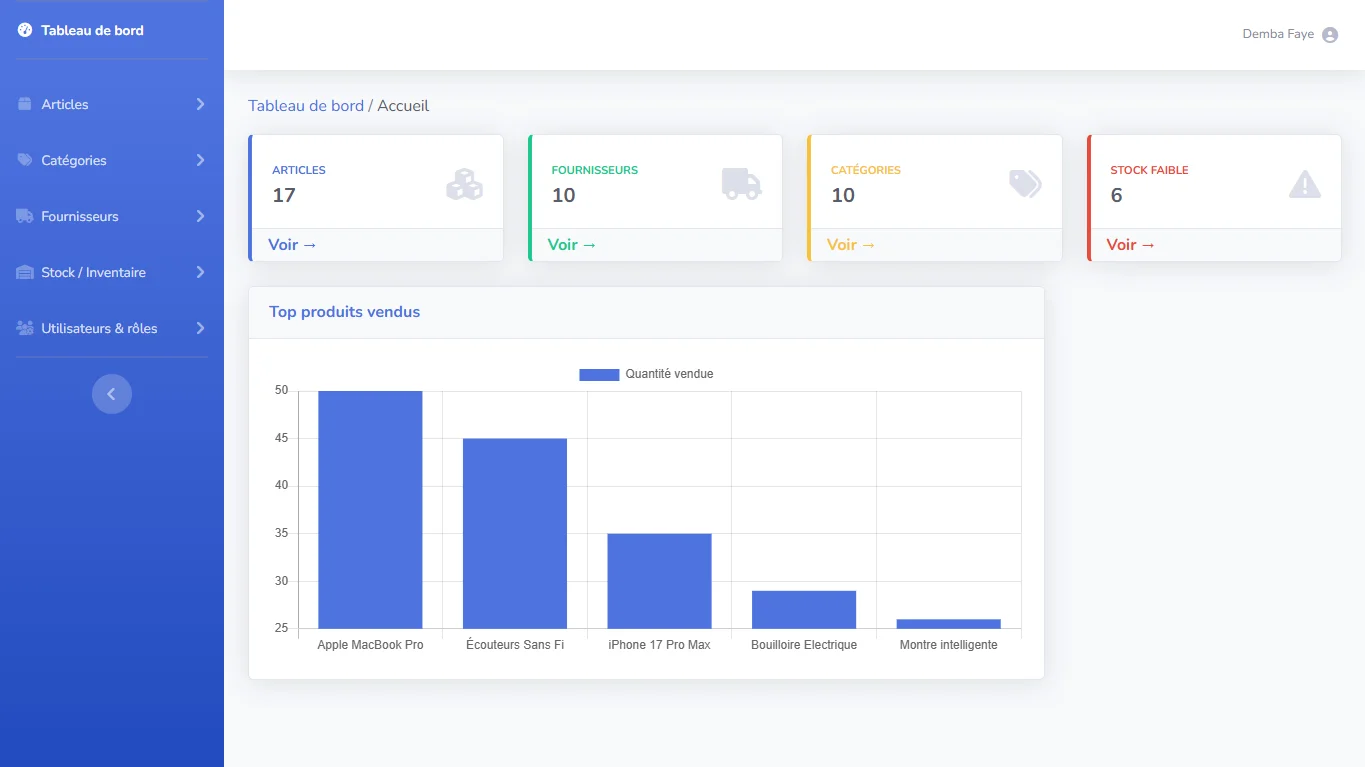Click the warehouse icon next to Stock / Inventaire
The height and width of the screenshot is (767, 1365).
click(x=25, y=272)
